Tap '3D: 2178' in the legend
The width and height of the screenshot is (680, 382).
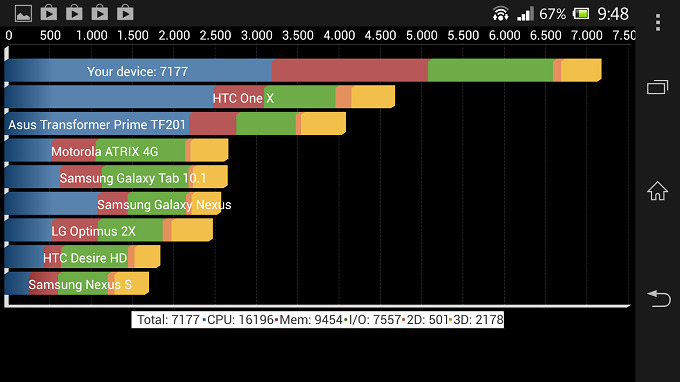pos(478,320)
